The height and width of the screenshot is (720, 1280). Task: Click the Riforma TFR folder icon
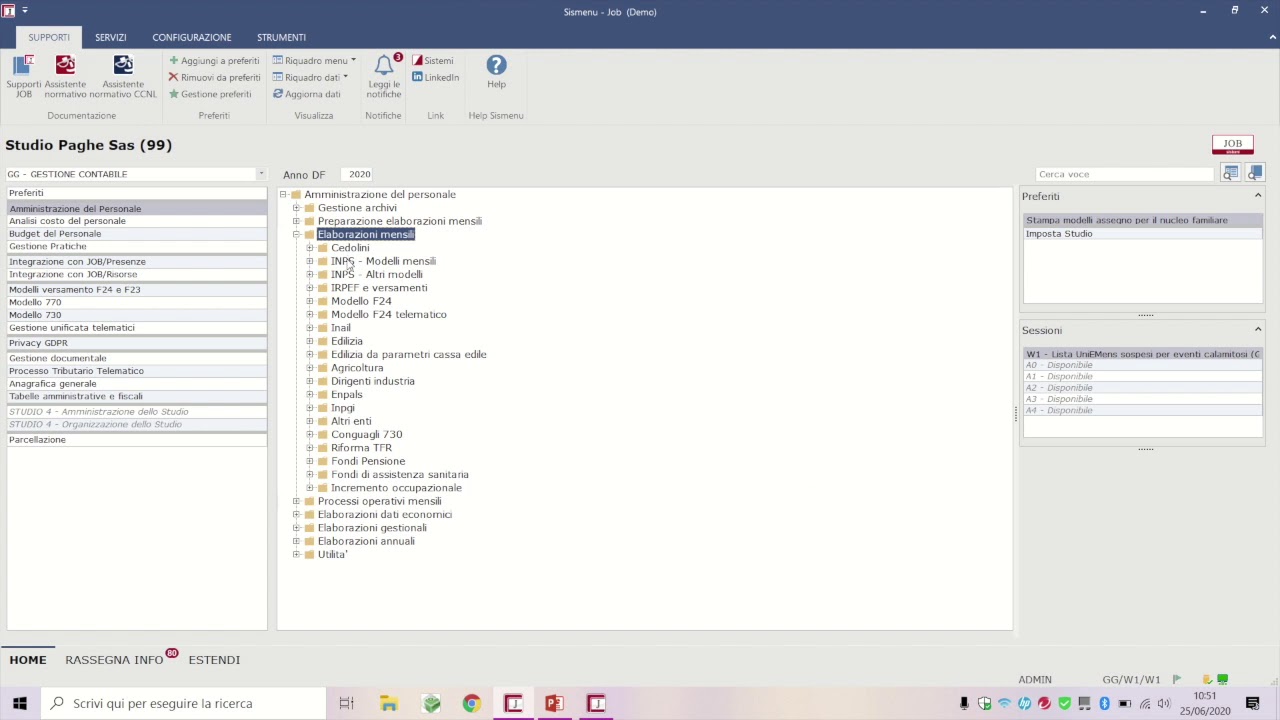323,448
